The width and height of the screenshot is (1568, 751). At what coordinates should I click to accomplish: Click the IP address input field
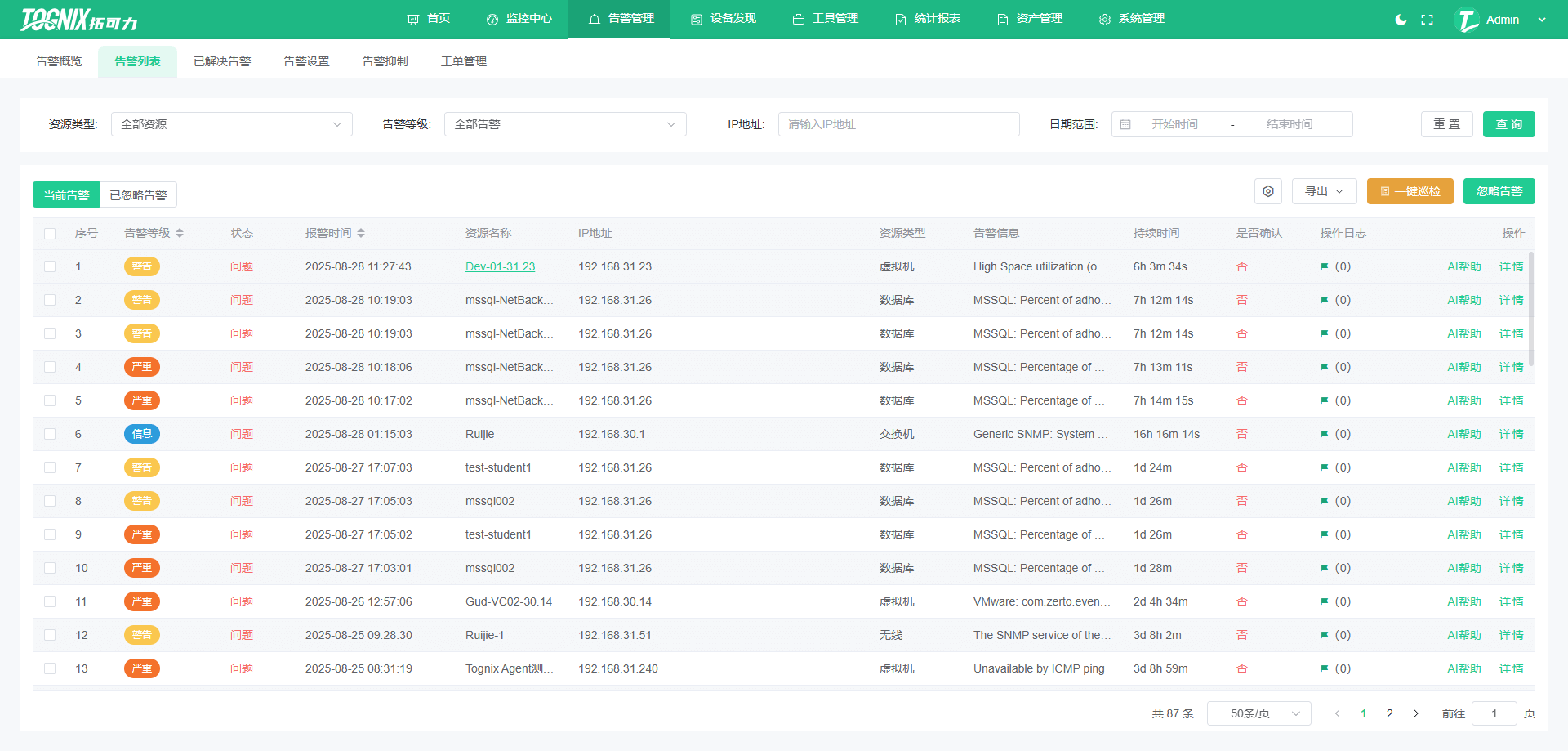pos(898,124)
